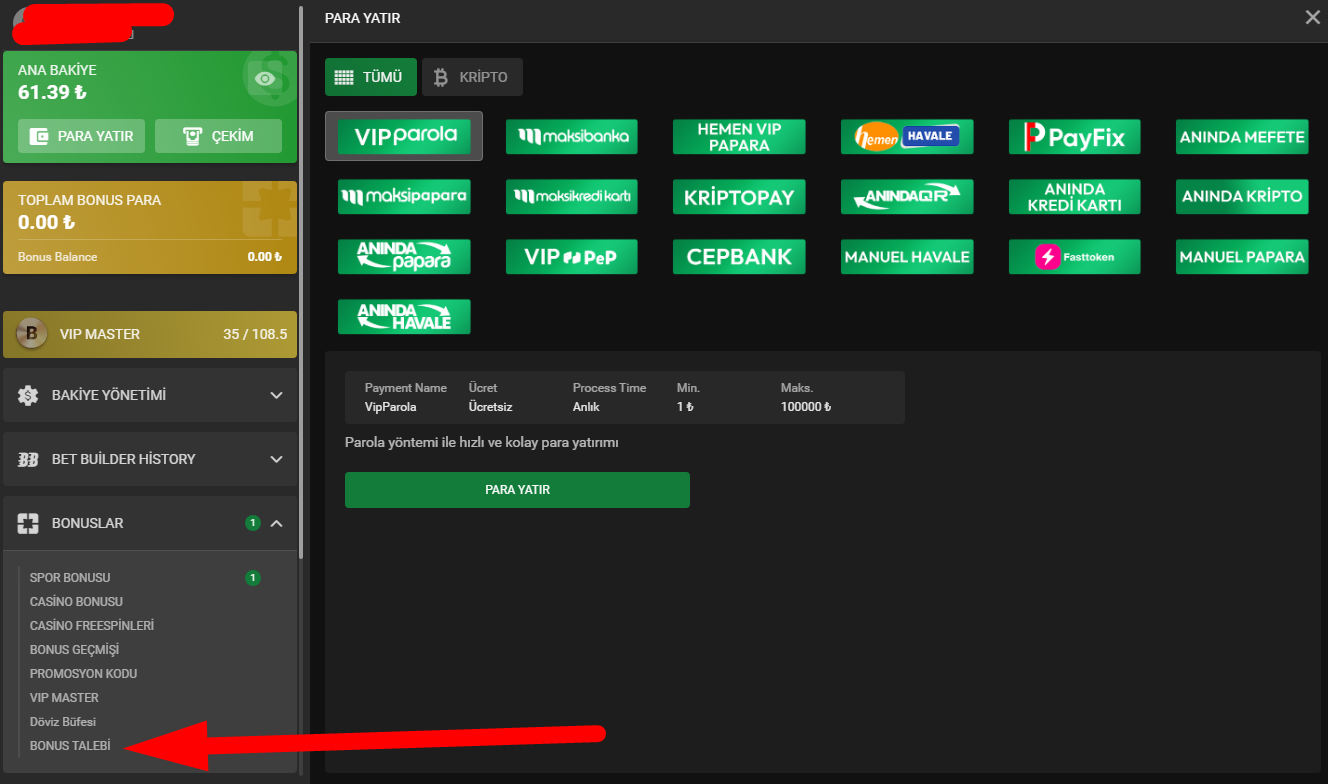Open PROMOSYON KODU menu item
Image resolution: width=1328 pixels, height=784 pixels.
click(84, 674)
